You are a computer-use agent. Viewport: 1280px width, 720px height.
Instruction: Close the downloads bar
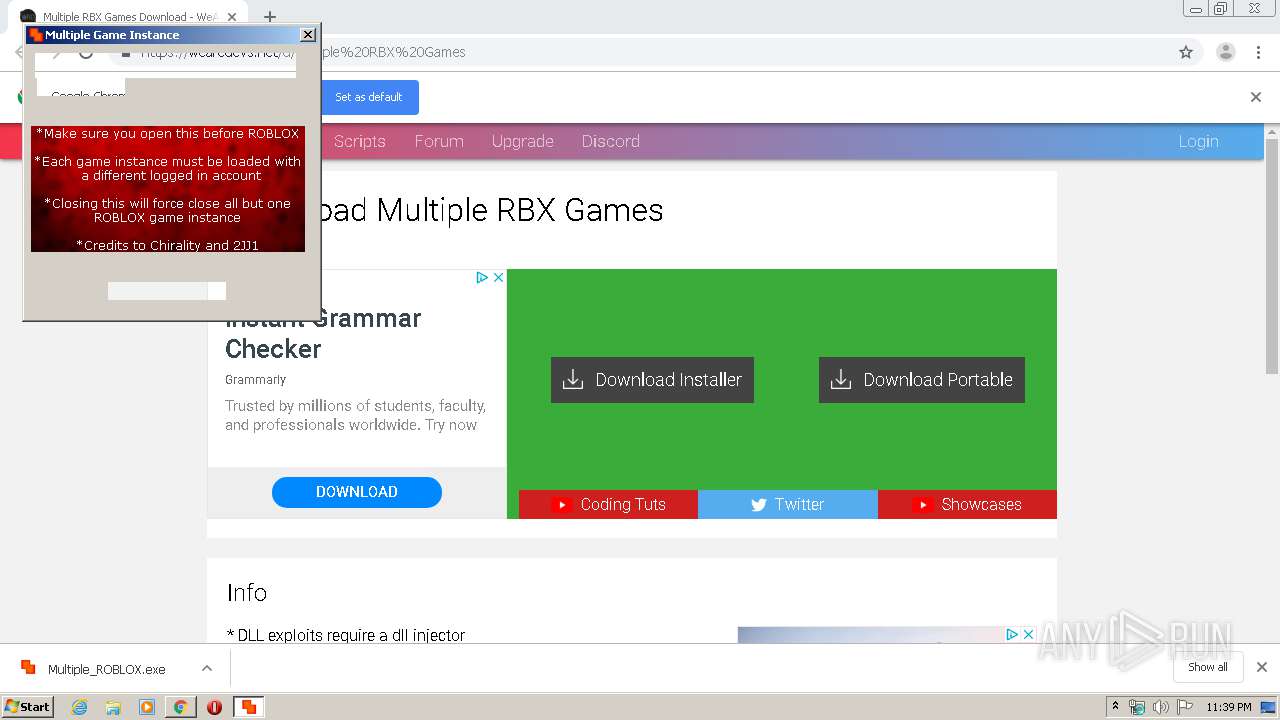click(x=1262, y=667)
